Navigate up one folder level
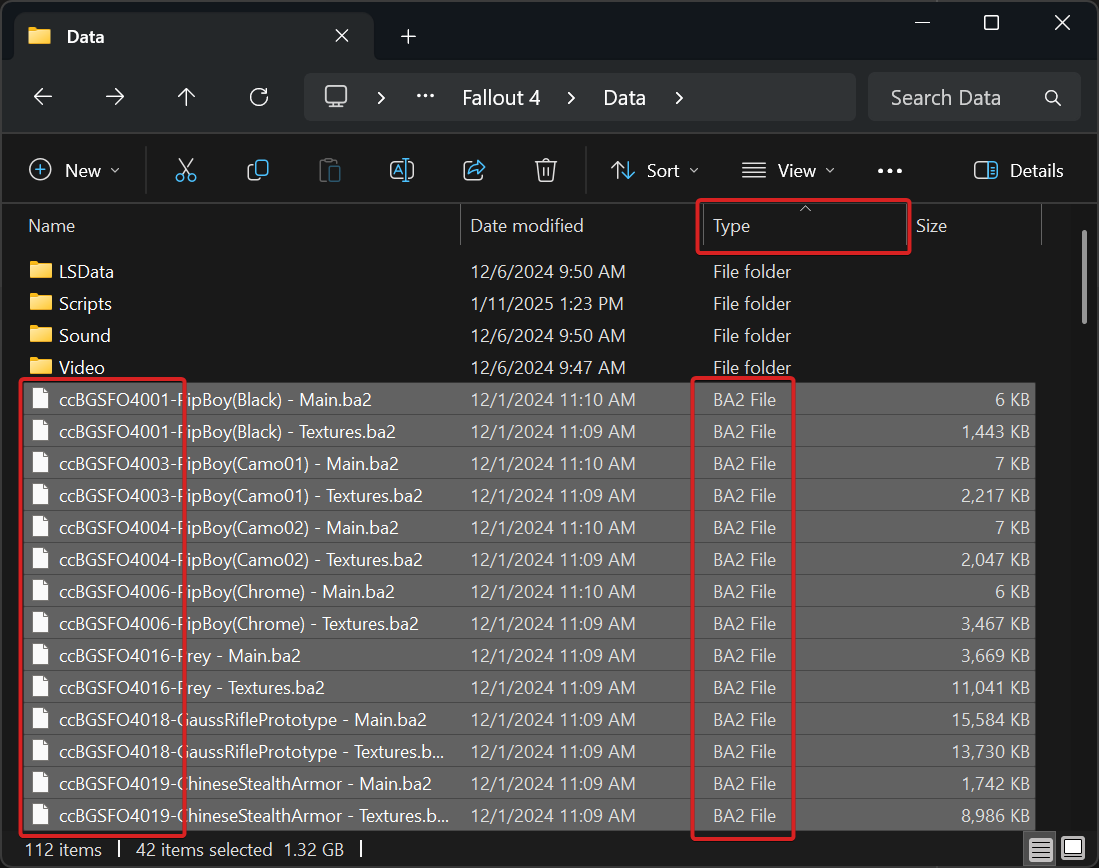1099x868 pixels. pyautogui.click(x=186, y=97)
